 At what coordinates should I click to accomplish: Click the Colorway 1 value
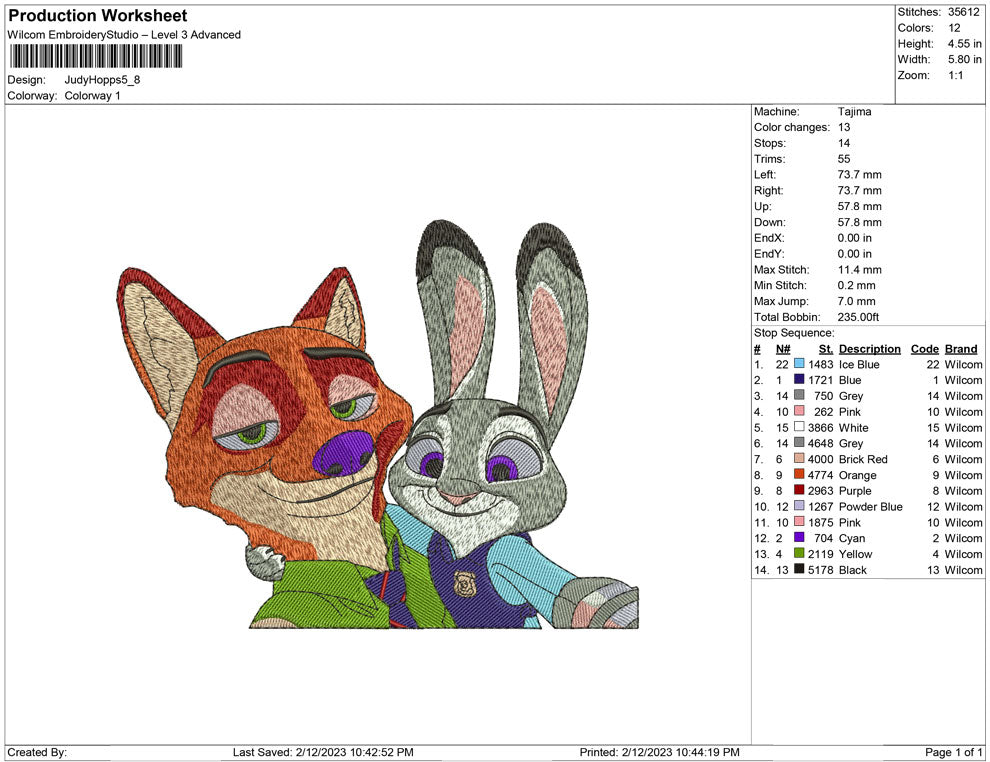coord(92,96)
